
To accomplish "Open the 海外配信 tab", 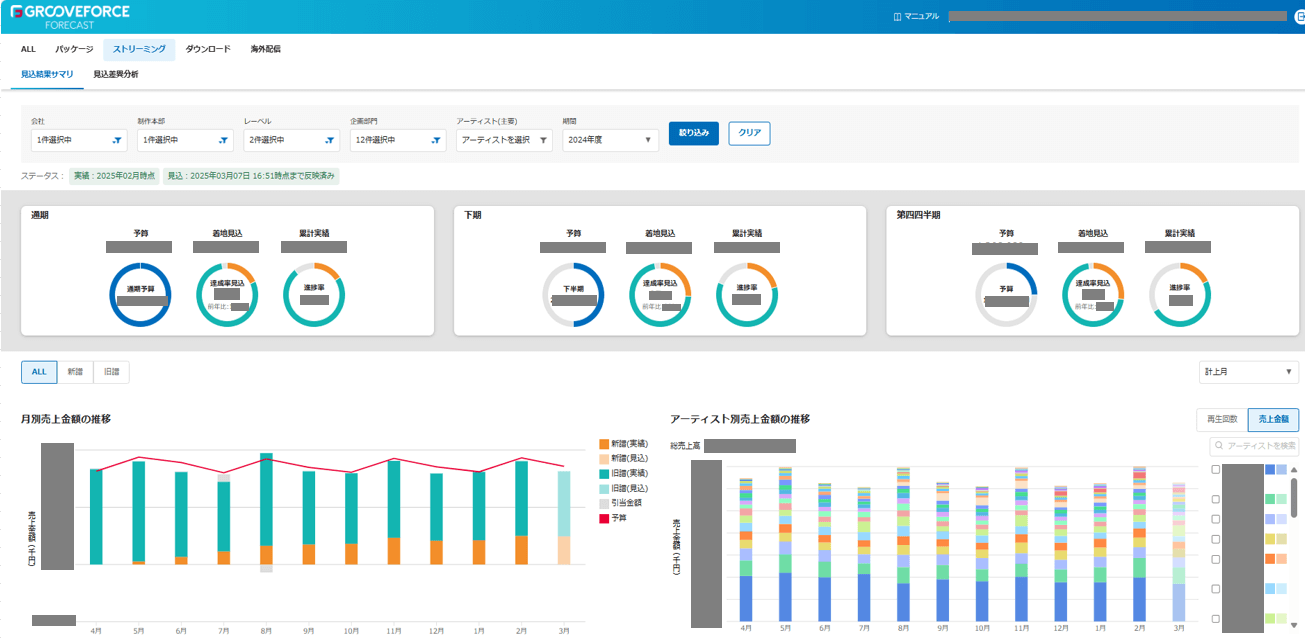I will tap(266, 49).
